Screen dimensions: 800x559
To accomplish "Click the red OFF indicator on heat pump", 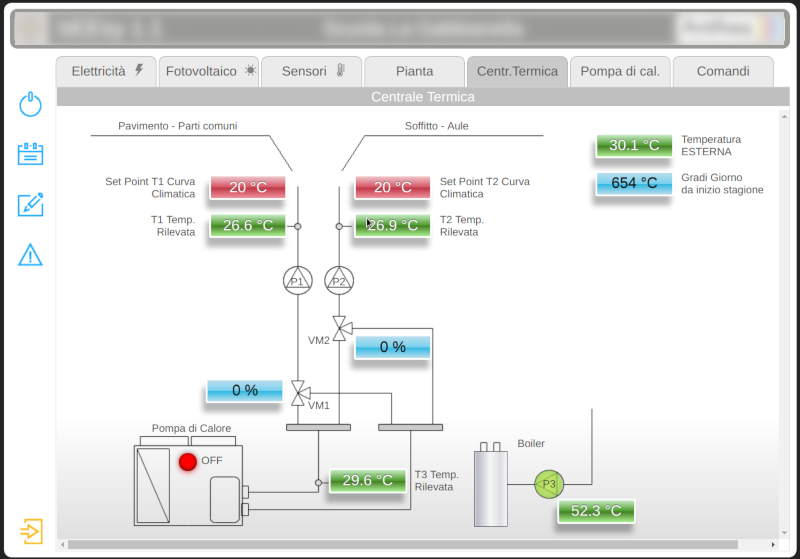I will (188, 462).
